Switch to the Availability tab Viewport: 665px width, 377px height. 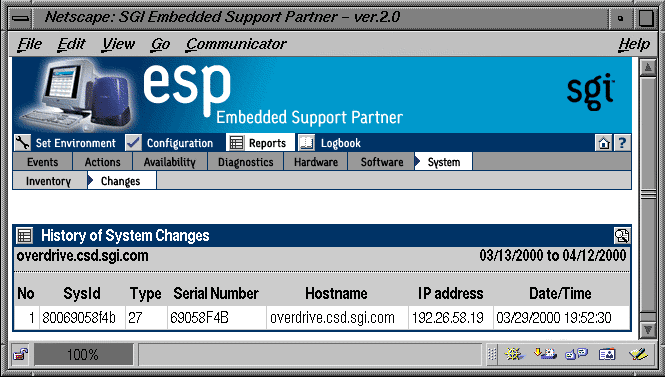170,162
